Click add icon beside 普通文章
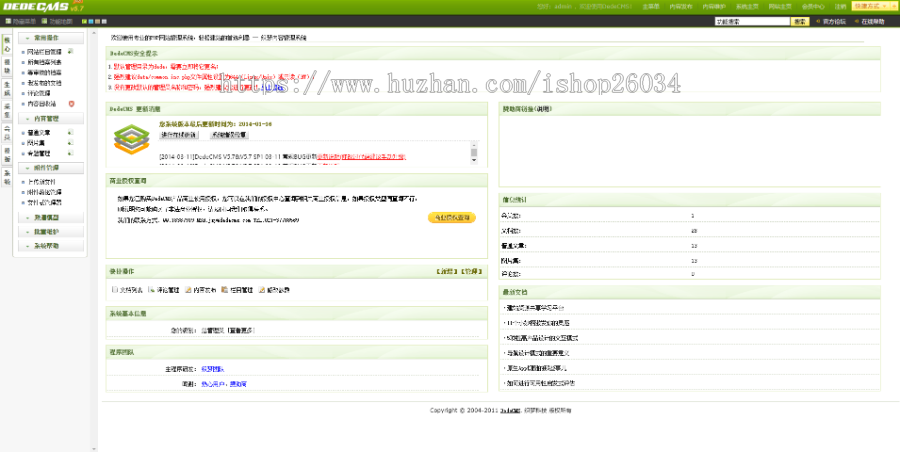The image size is (900, 452). [x=70, y=132]
